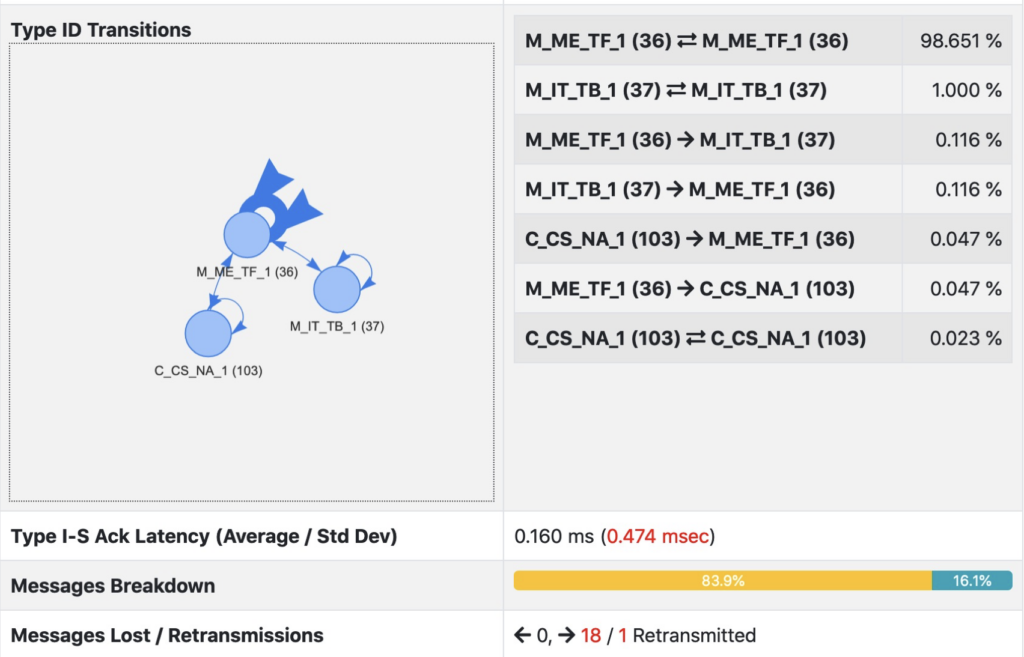Screen dimensions: 1024x657
Task: Click the C_CS_NA_1 (103) graph node
Action: click(208, 333)
